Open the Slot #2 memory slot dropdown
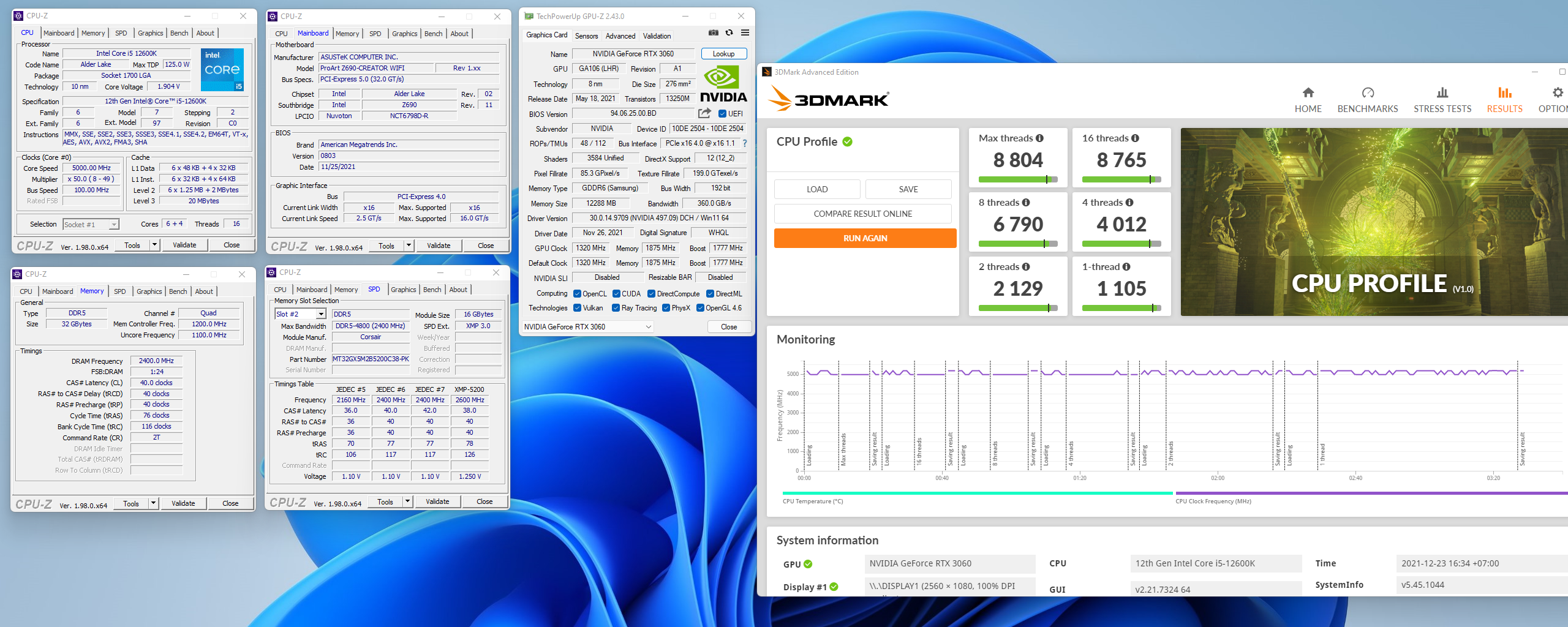1568x627 pixels. pyautogui.click(x=320, y=314)
